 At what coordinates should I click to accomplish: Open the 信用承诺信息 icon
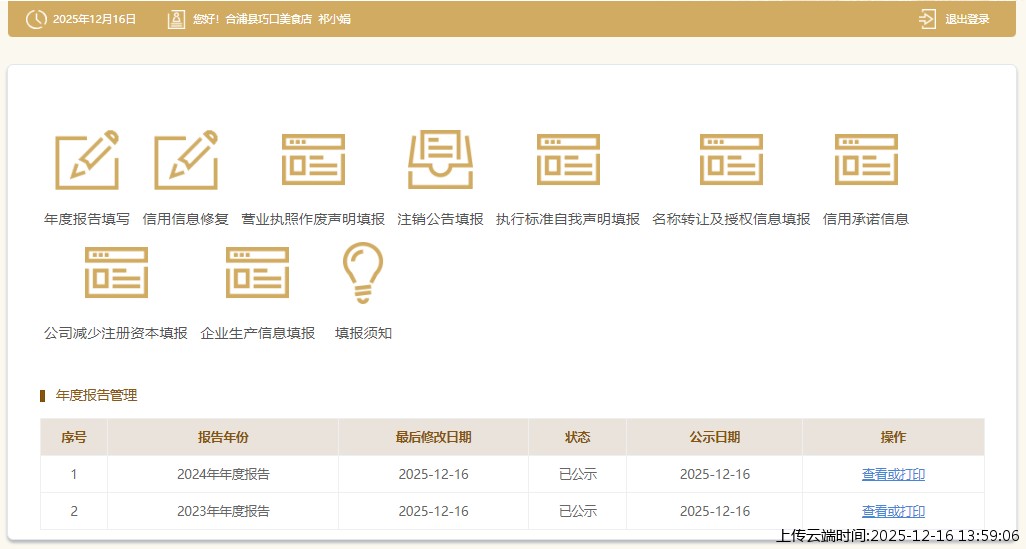tap(866, 160)
